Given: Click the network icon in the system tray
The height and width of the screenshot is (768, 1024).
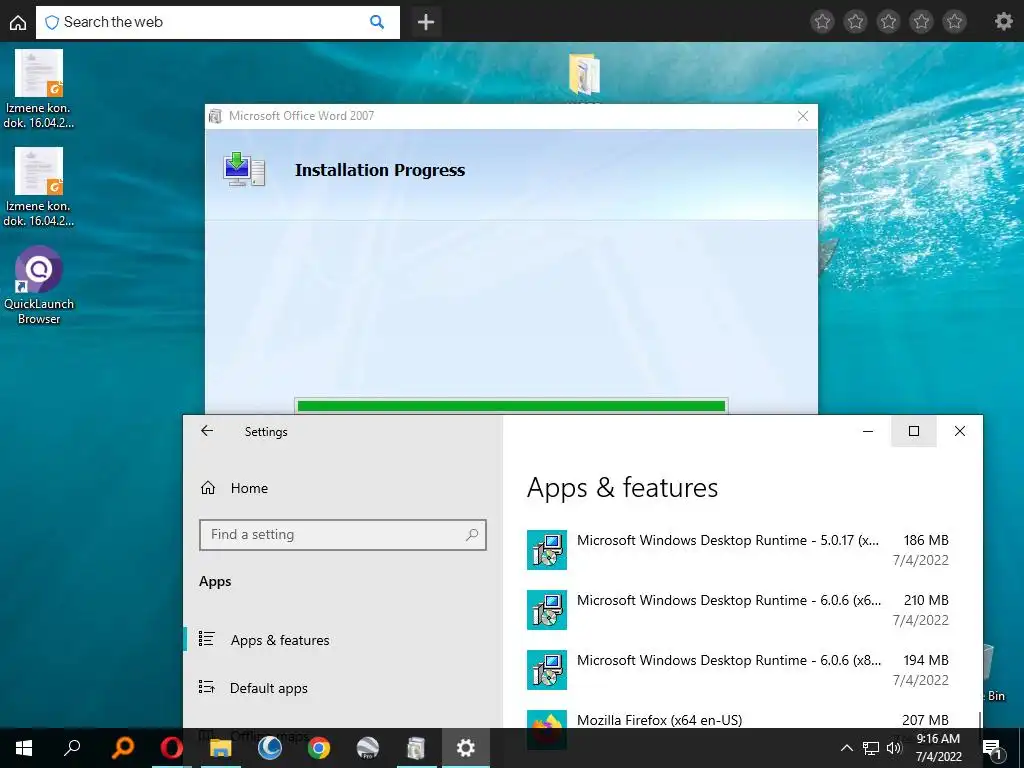Looking at the screenshot, I should coord(871,748).
